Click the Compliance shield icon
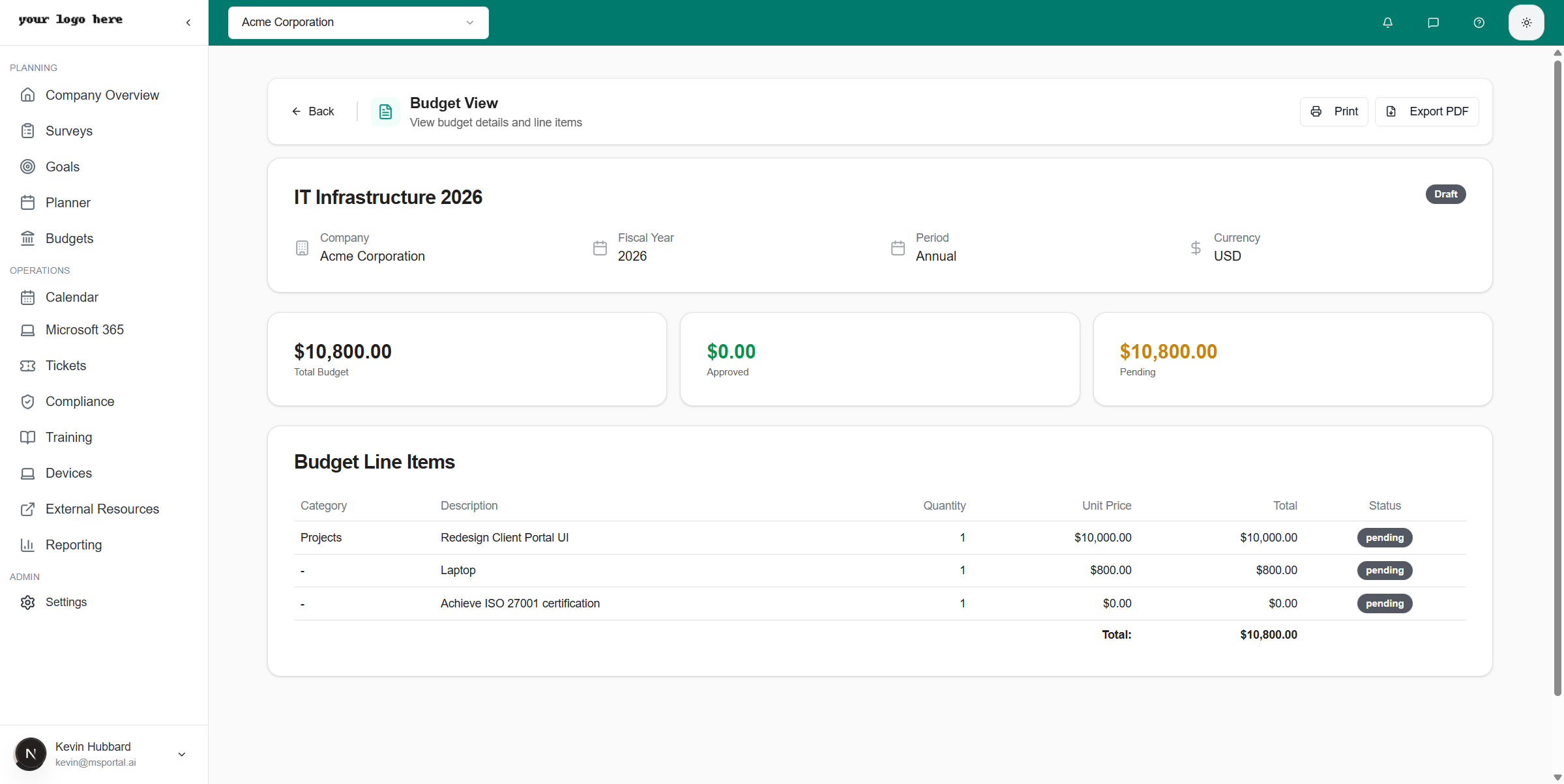This screenshot has height=784, width=1564. (27, 401)
